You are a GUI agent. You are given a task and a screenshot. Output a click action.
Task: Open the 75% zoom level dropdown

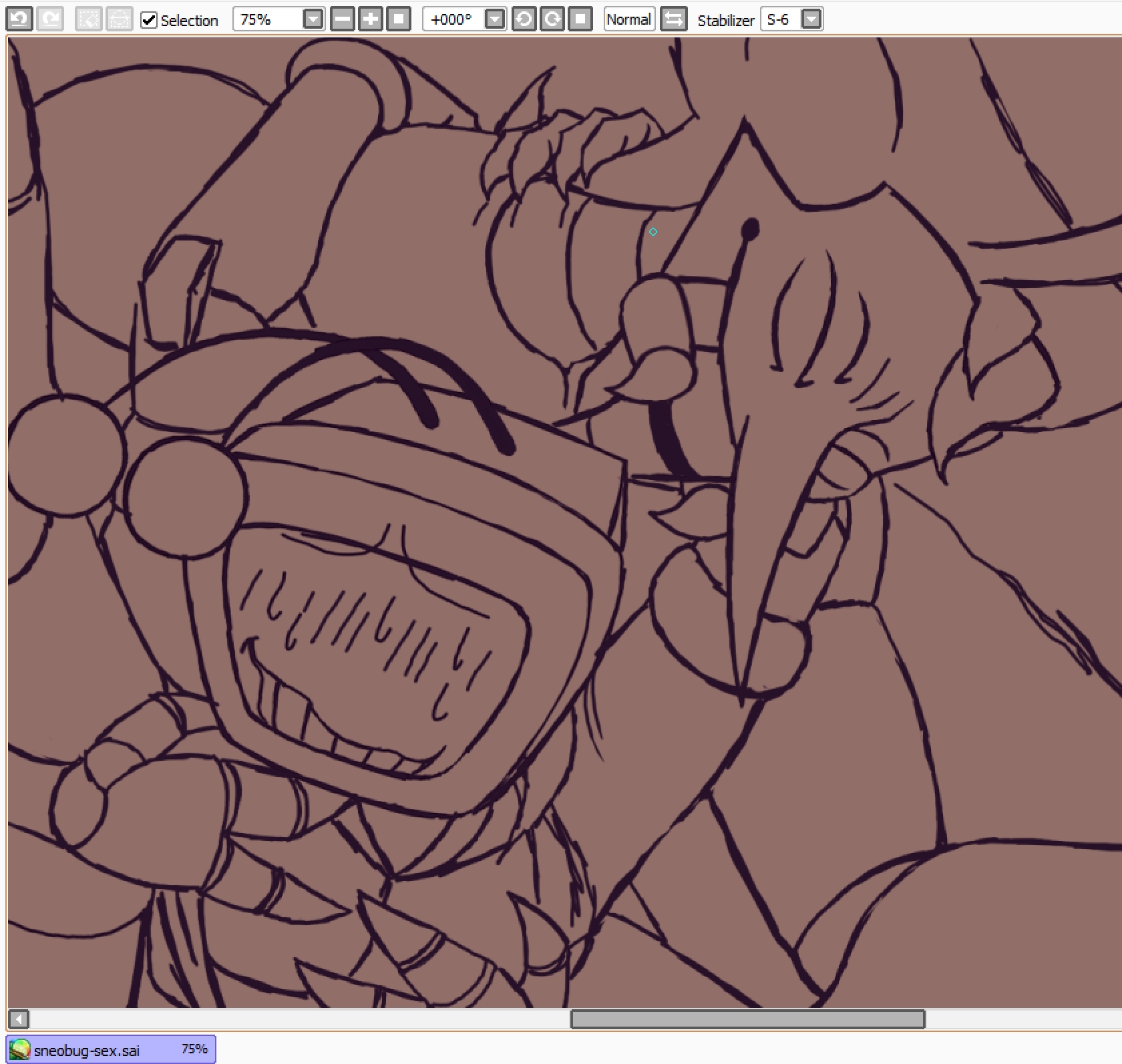pos(313,19)
